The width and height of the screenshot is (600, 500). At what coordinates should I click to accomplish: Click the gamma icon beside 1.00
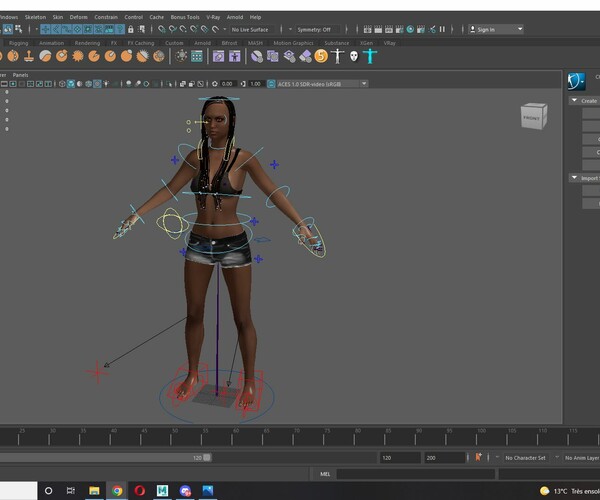point(243,84)
